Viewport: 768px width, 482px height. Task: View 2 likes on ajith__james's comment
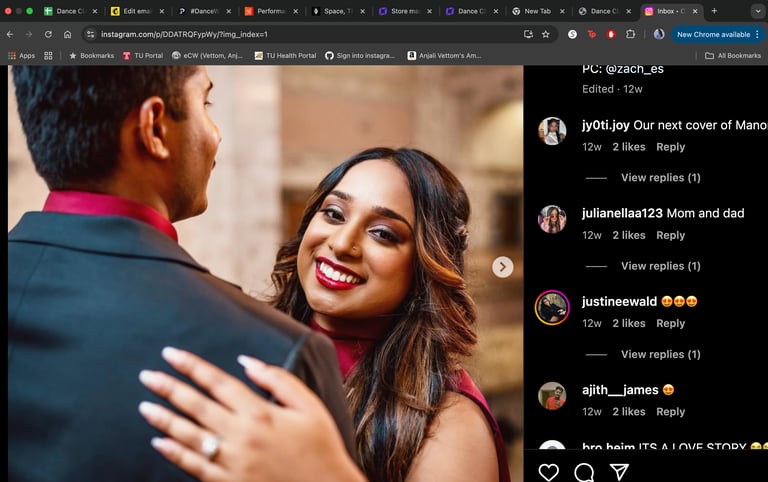629,411
